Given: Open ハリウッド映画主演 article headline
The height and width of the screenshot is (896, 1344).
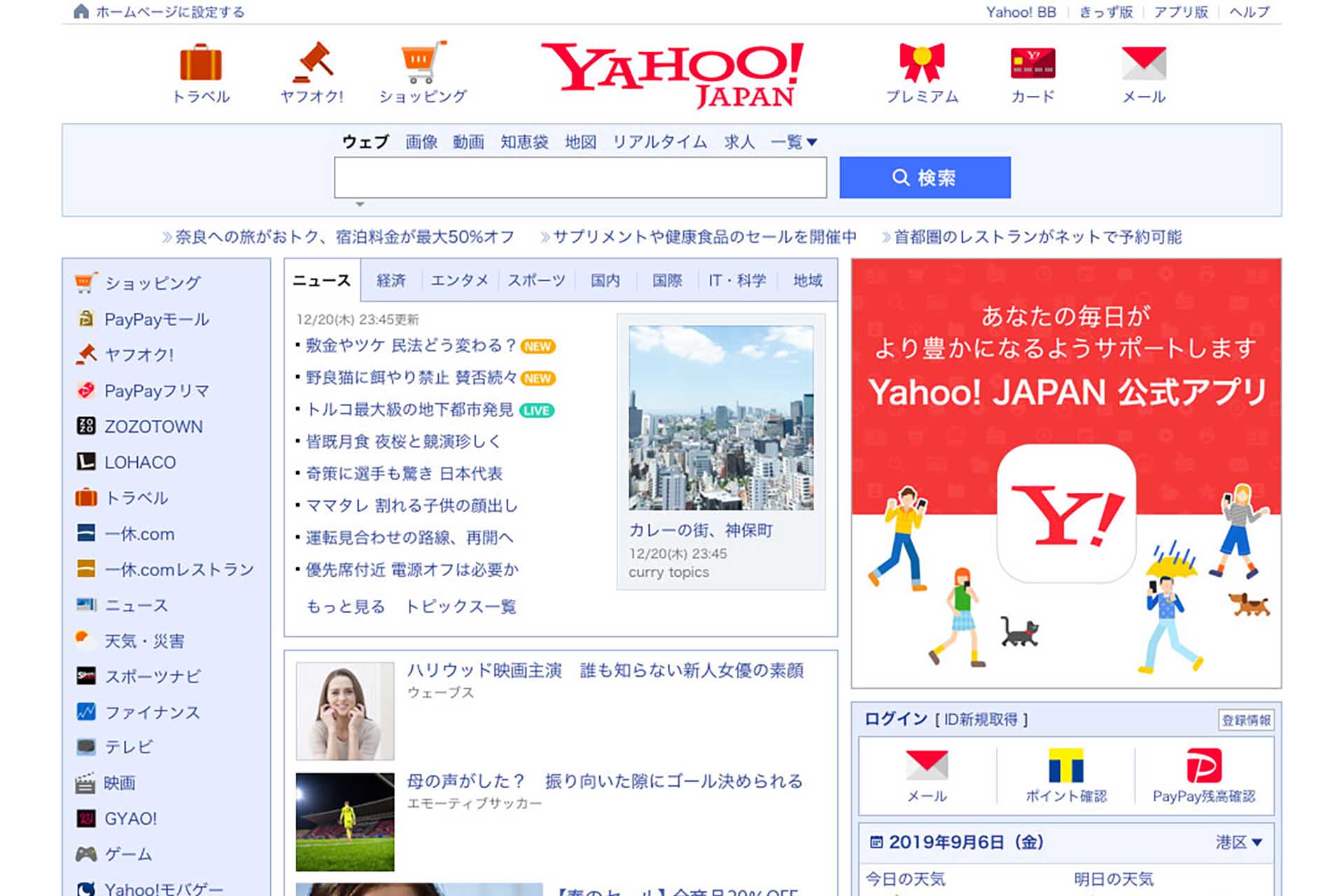Looking at the screenshot, I should [605, 671].
